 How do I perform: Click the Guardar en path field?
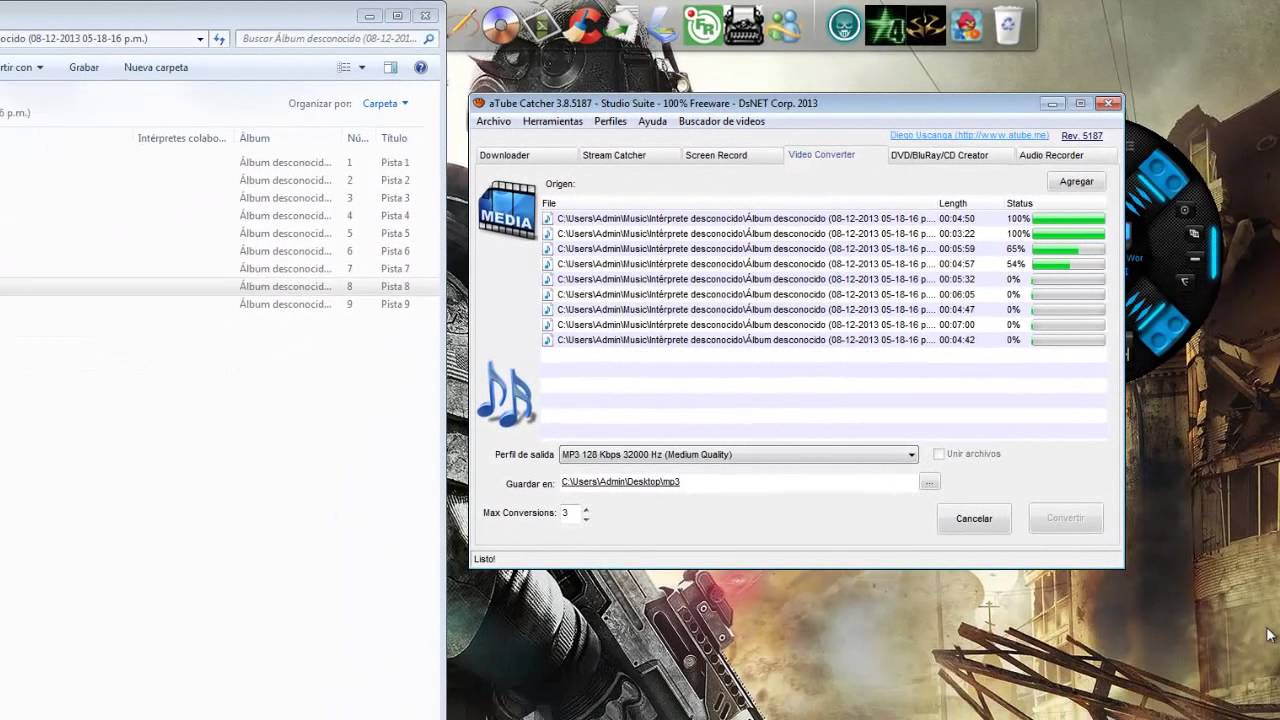tap(738, 482)
